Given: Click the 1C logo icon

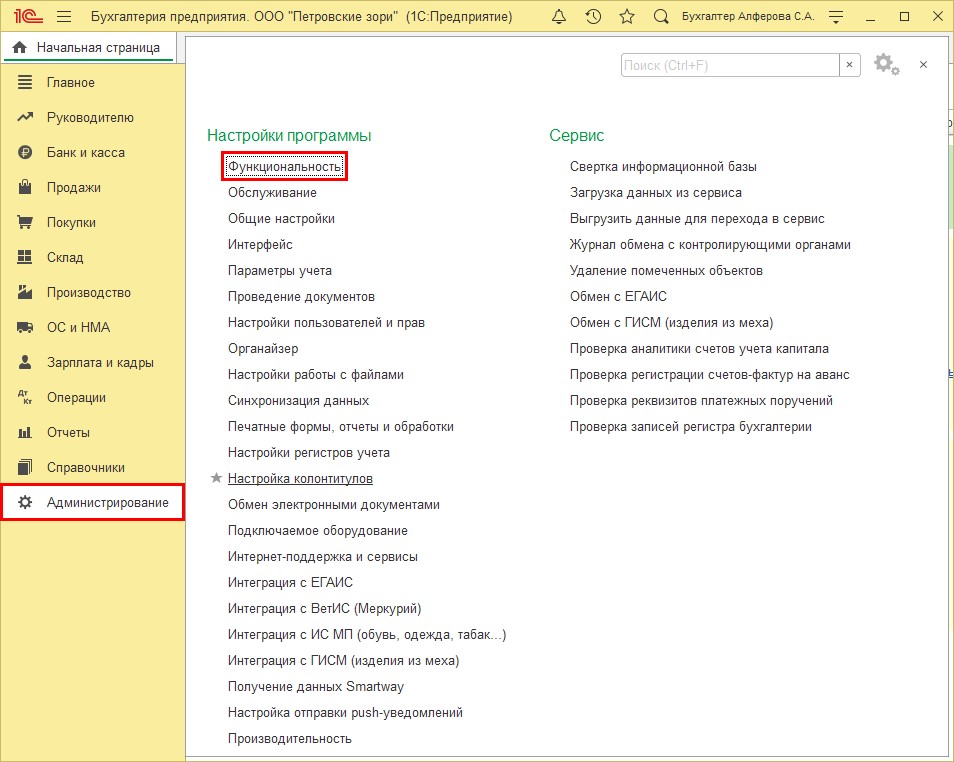Looking at the screenshot, I should 28,16.
